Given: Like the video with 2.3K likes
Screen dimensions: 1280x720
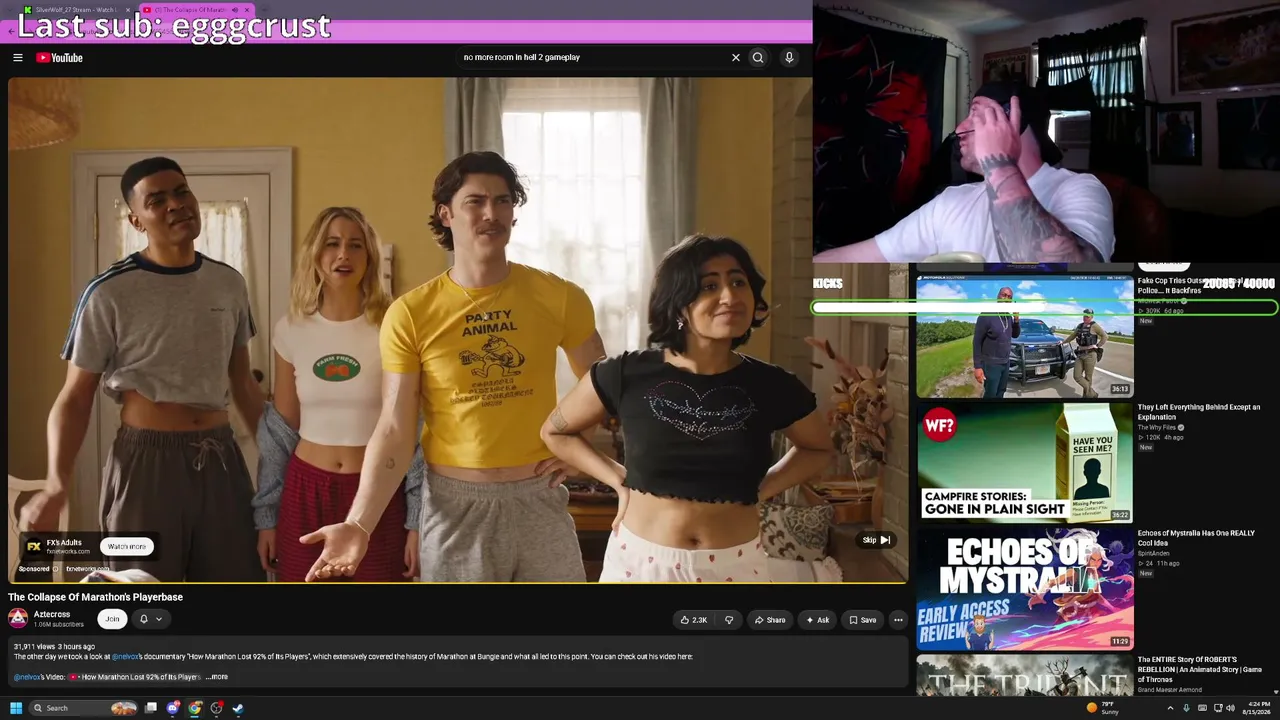Looking at the screenshot, I should (693, 620).
